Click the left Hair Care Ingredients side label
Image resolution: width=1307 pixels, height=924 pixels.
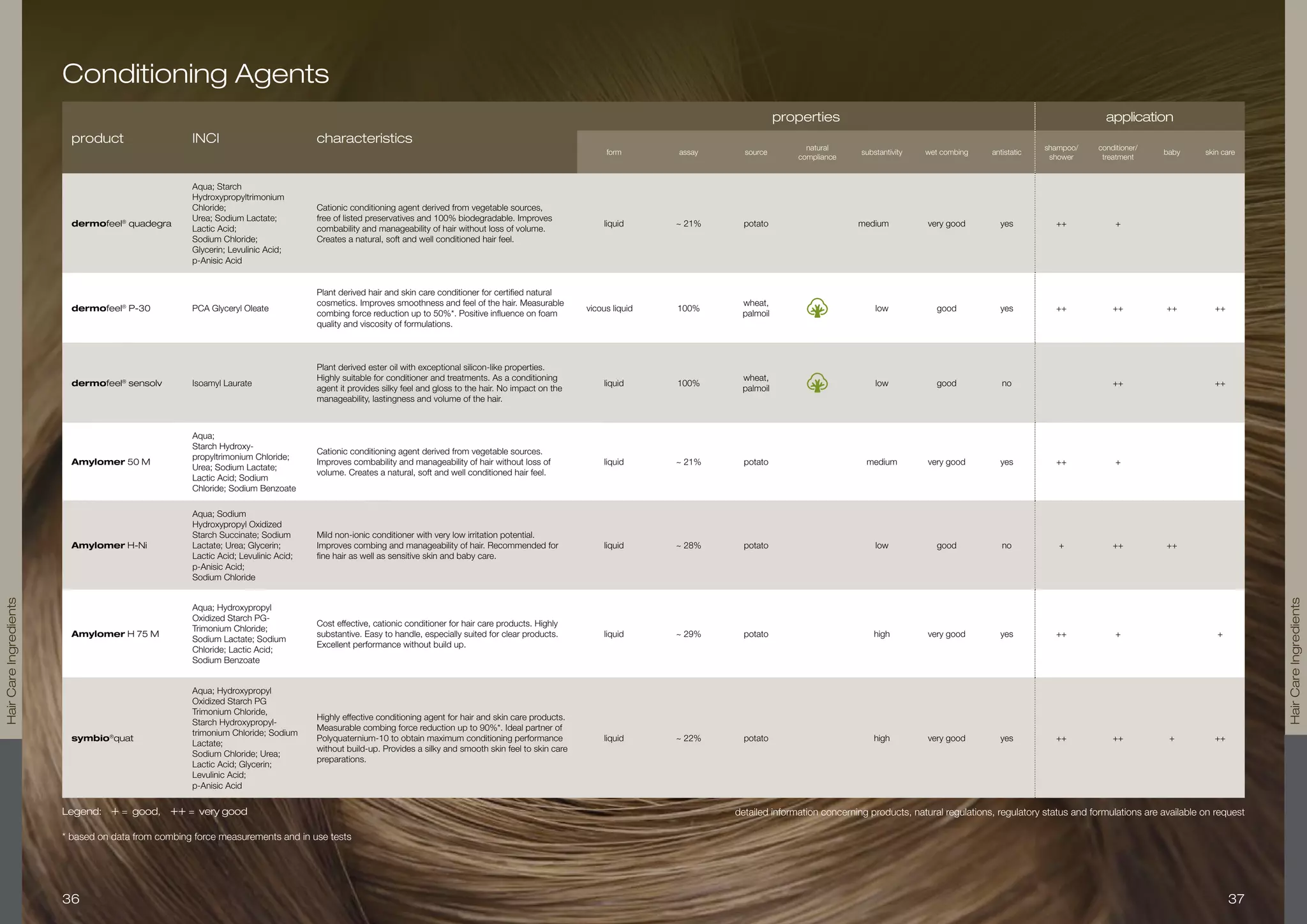[x=11, y=660]
